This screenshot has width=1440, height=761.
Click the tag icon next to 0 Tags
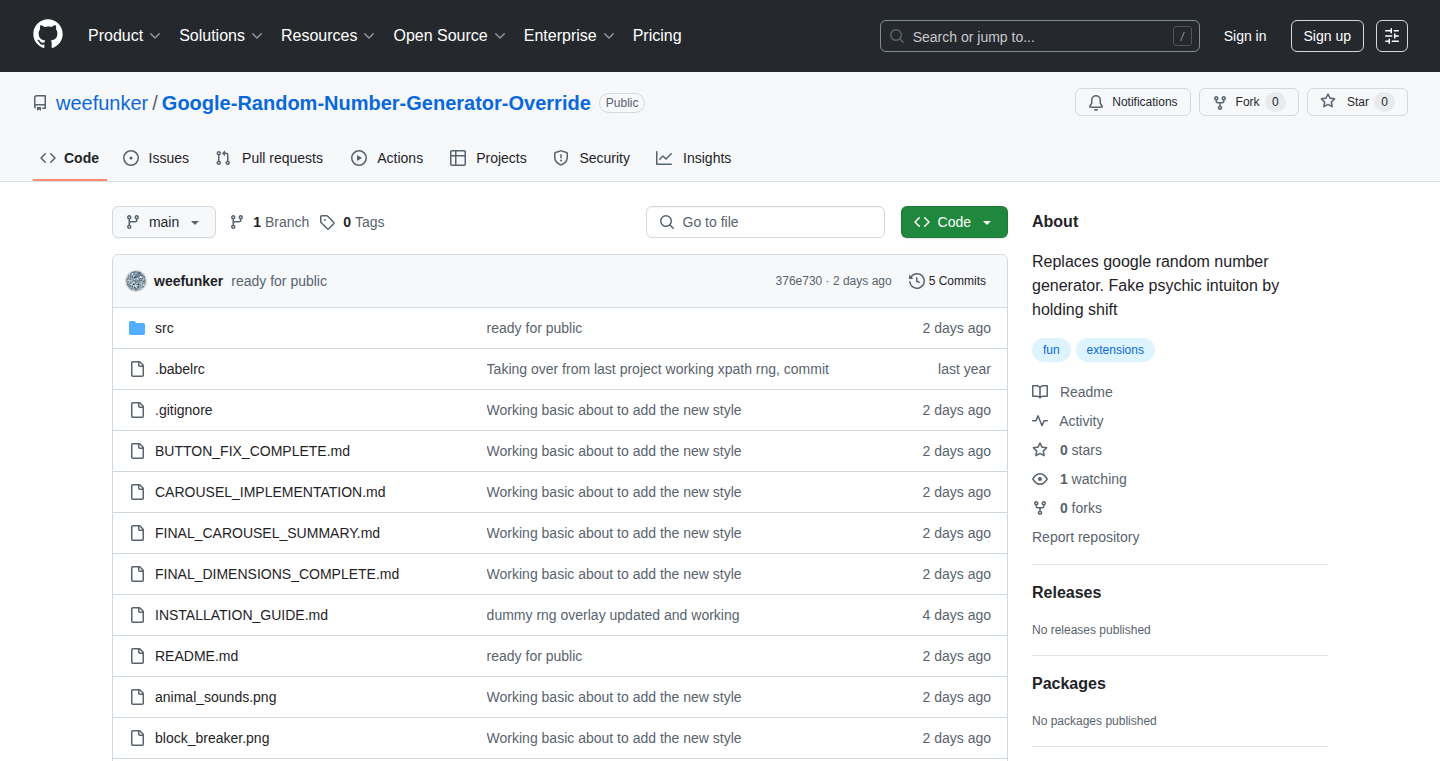(327, 222)
